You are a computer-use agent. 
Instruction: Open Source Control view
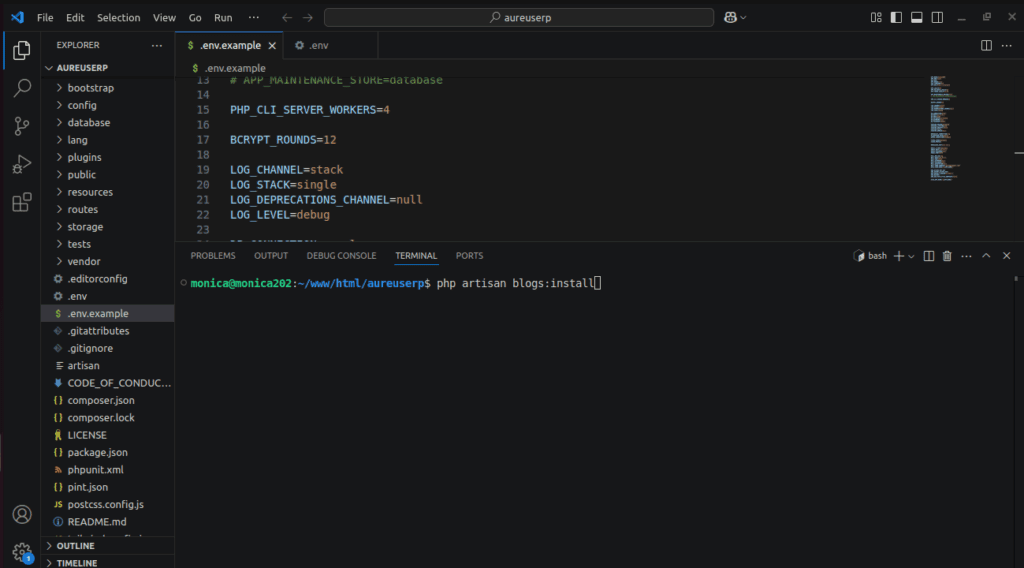[x=22, y=125]
